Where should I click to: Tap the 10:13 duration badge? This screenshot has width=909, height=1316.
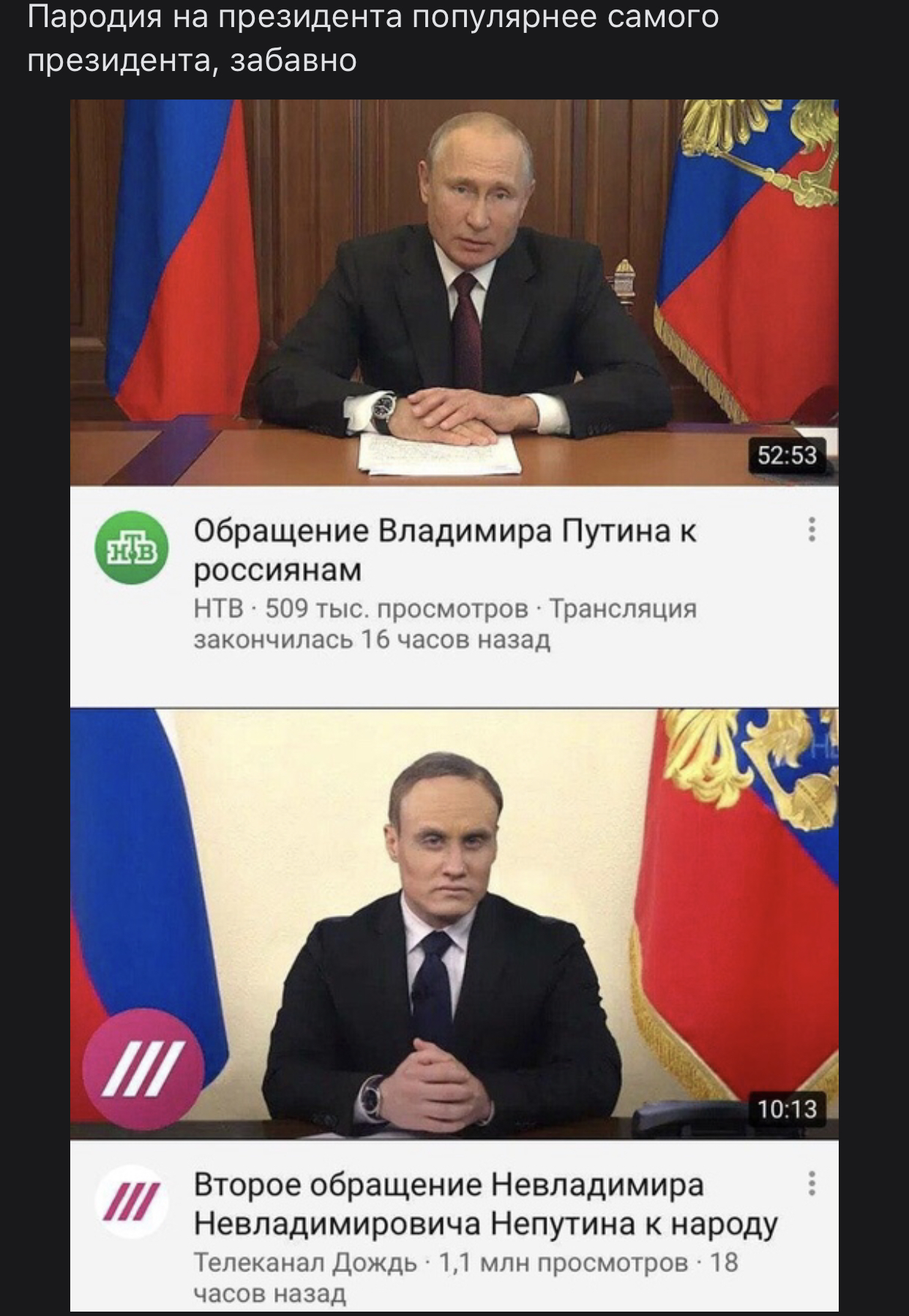[788, 1109]
